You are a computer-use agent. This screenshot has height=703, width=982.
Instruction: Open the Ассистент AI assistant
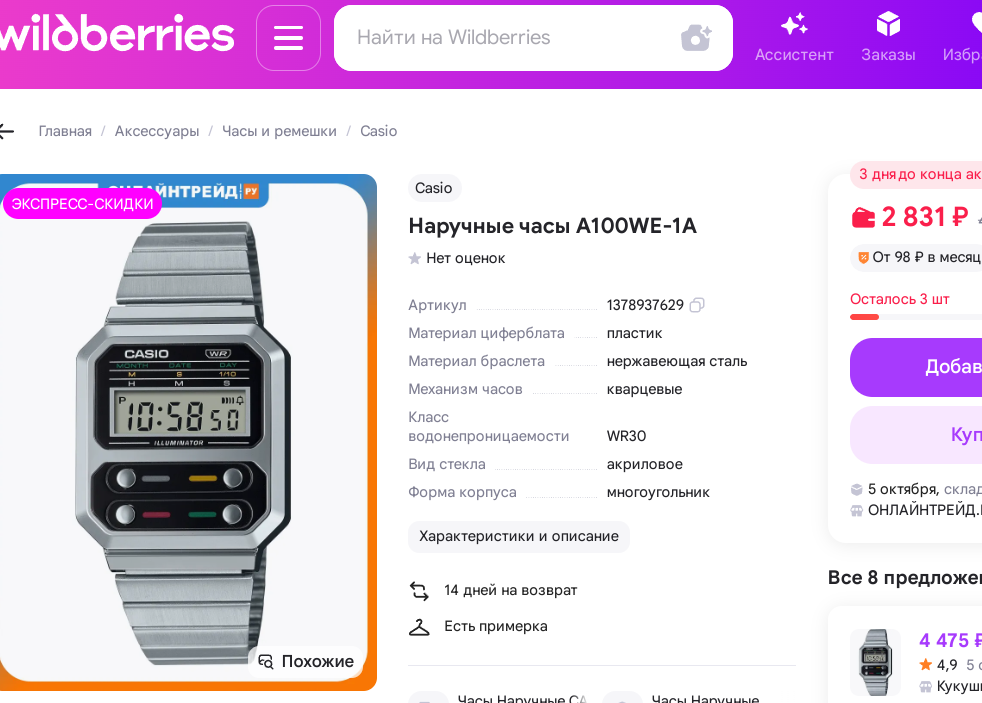coord(793,38)
